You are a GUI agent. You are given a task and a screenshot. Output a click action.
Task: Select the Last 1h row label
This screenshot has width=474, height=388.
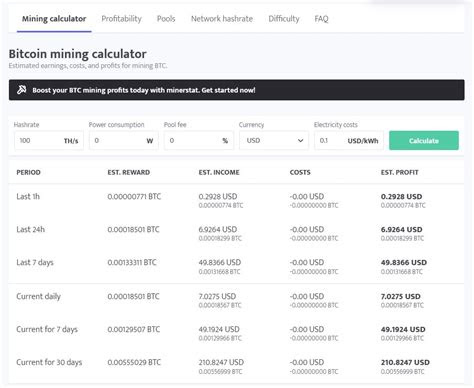(28, 196)
